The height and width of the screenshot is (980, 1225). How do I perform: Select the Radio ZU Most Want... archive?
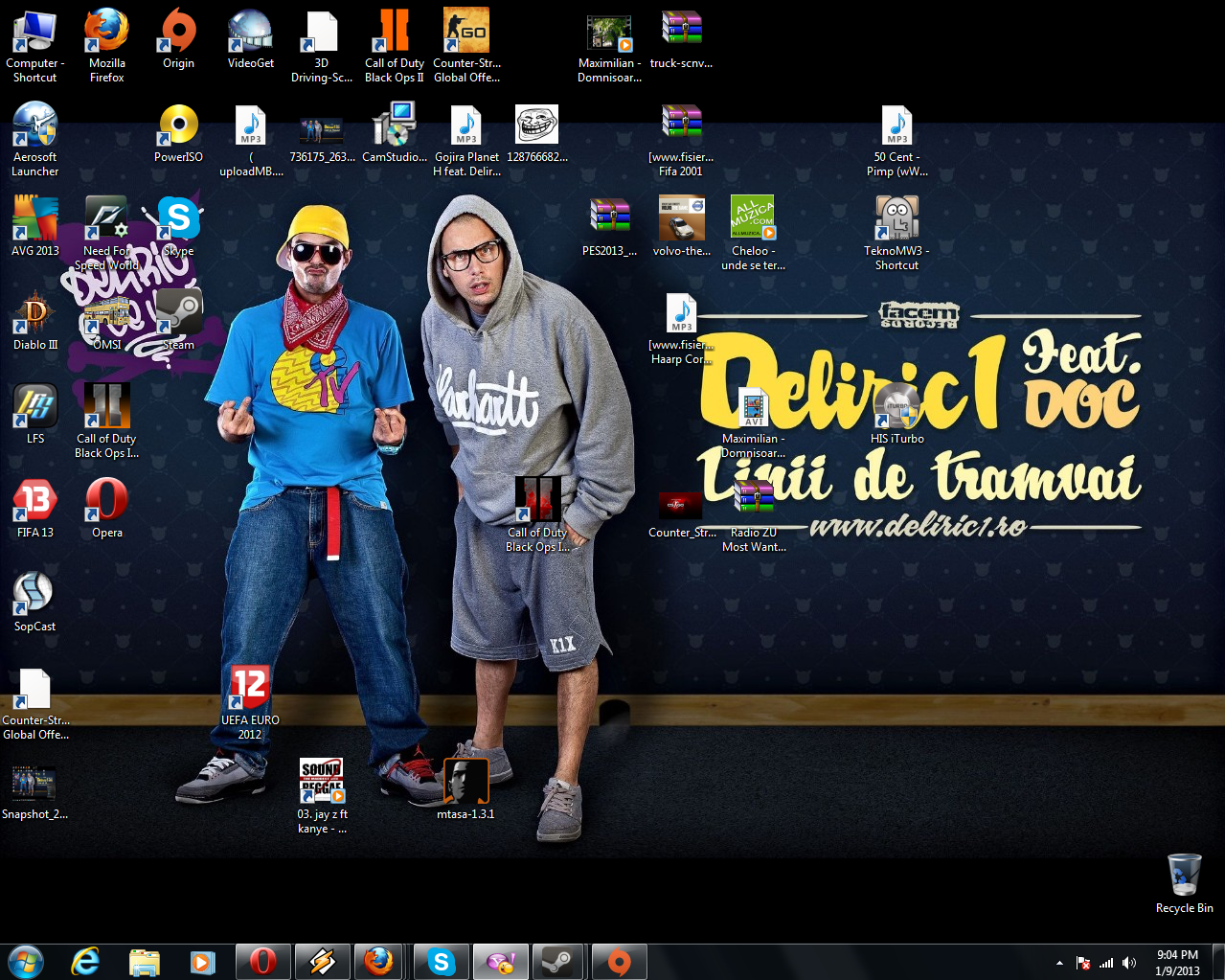753,514
